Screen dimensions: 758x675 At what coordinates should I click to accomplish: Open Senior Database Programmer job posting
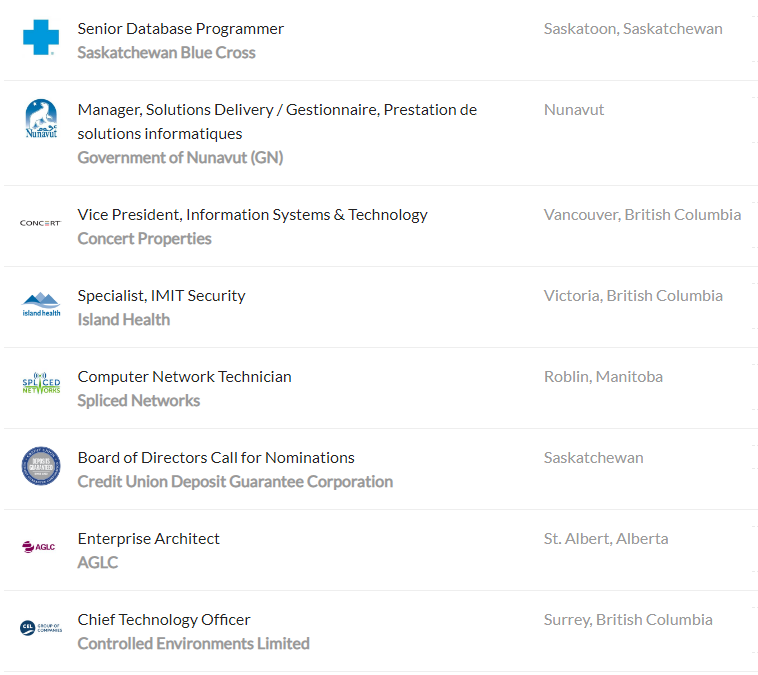(x=181, y=29)
